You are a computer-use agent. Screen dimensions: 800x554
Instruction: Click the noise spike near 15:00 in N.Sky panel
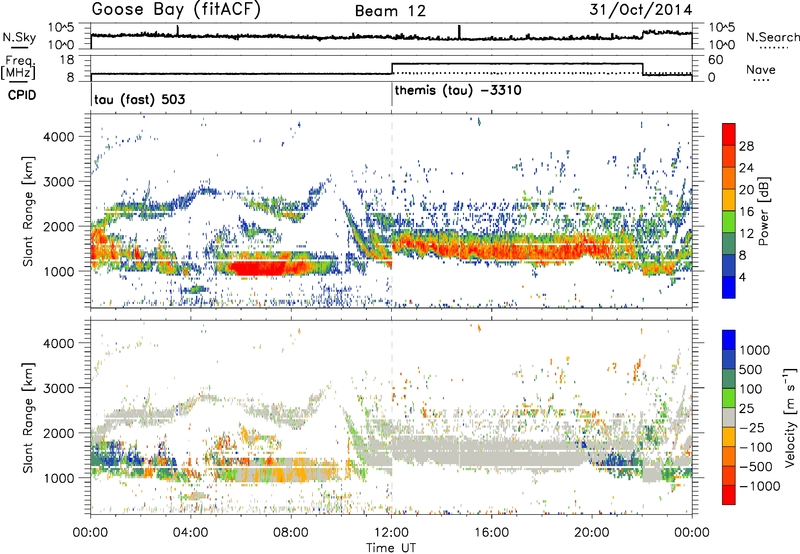(459, 32)
